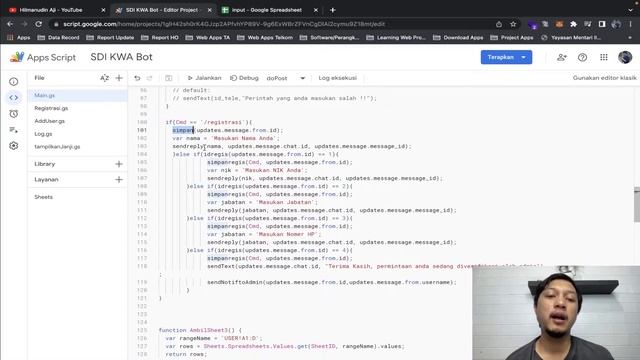Screen dimensions: 640x360
Task: Place cursor on line 101 simpan call
Action: coord(183,130)
